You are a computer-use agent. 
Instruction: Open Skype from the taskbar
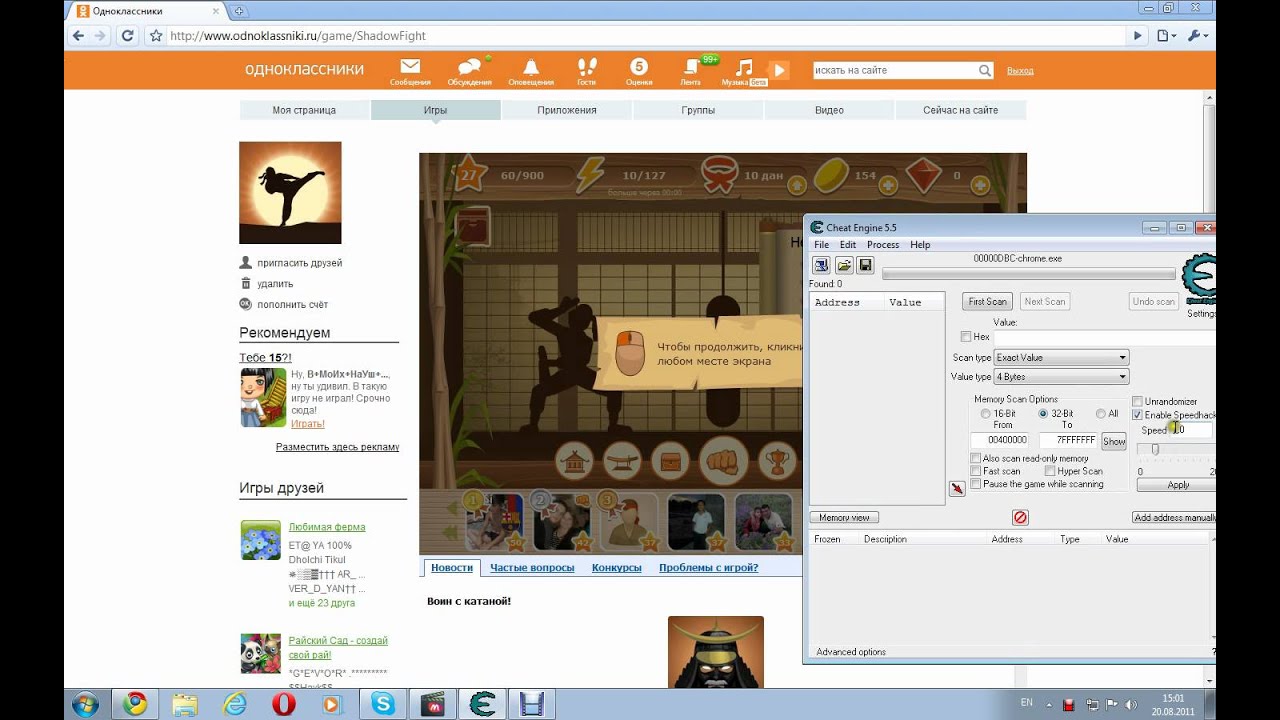[383, 704]
